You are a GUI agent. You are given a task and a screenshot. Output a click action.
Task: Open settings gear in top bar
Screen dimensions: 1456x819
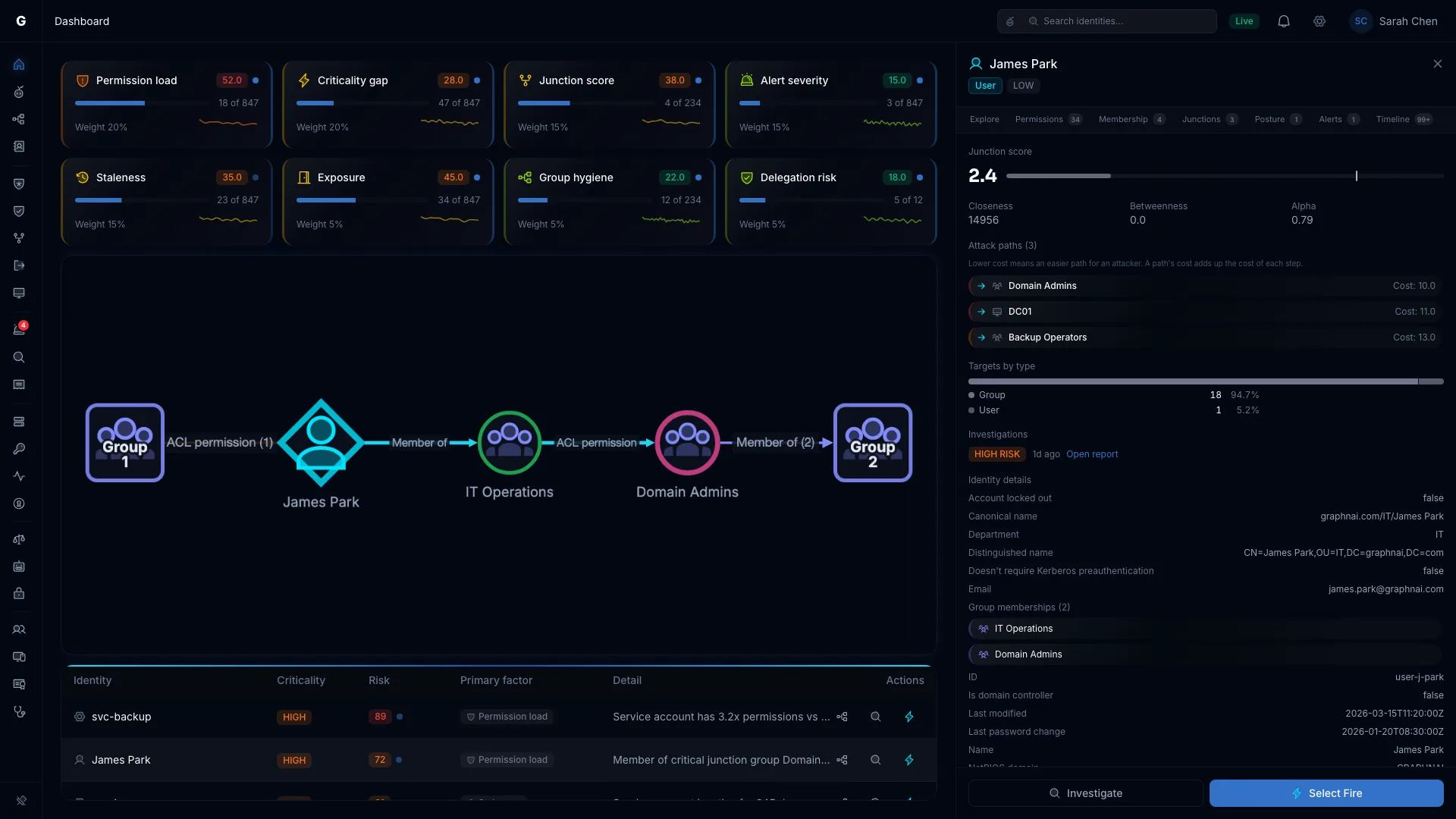[1319, 21]
